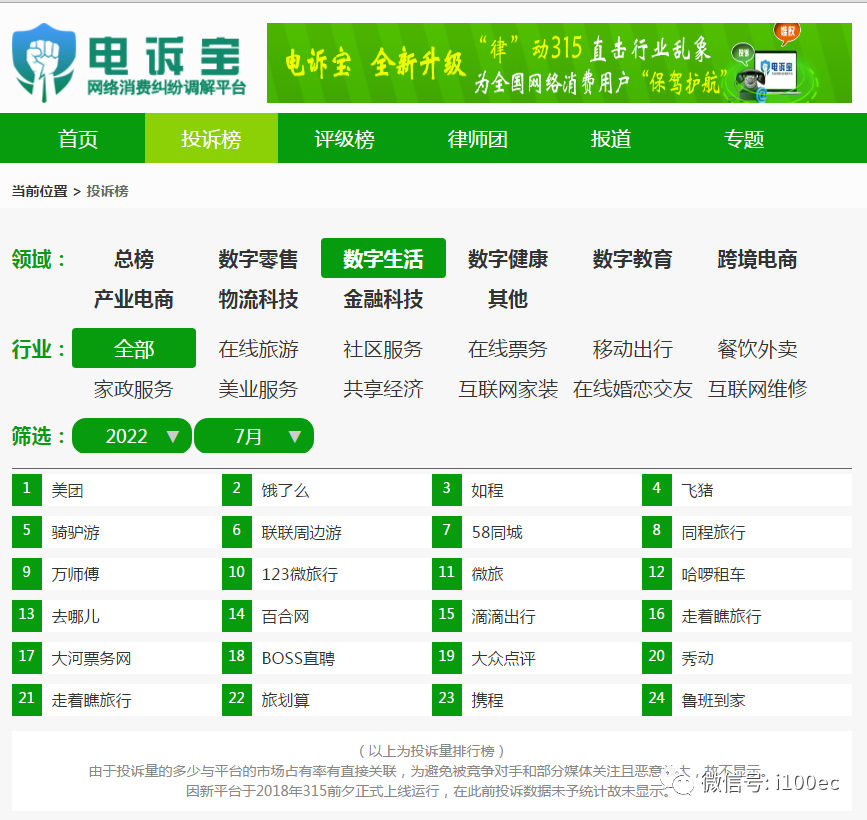Go to the 首页 navigation tab
Image resolution: width=867 pixels, height=820 pixels.
tap(78, 139)
